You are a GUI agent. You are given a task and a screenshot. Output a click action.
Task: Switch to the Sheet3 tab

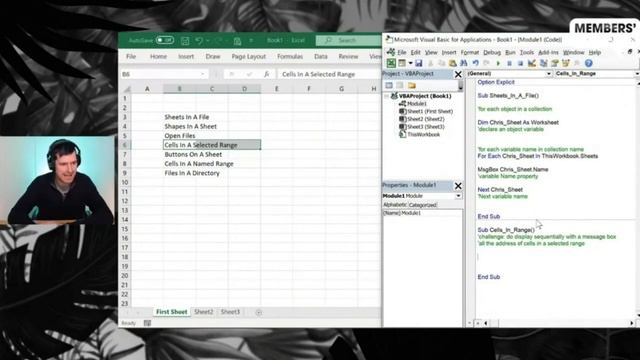point(230,312)
